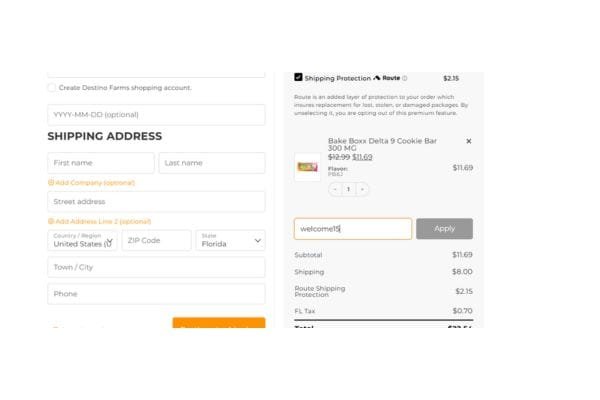This screenshot has height=400, width=600.
Task: Click the Add Company plus icon
Action: coord(51,183)
